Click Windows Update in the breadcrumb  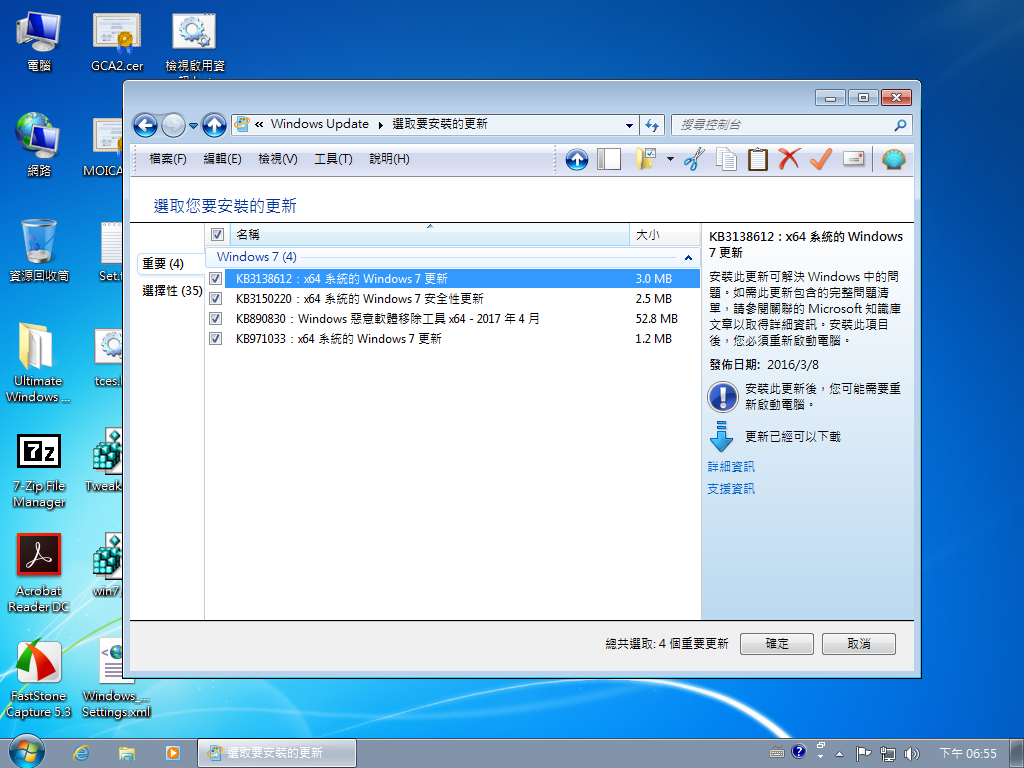point(320,124)
